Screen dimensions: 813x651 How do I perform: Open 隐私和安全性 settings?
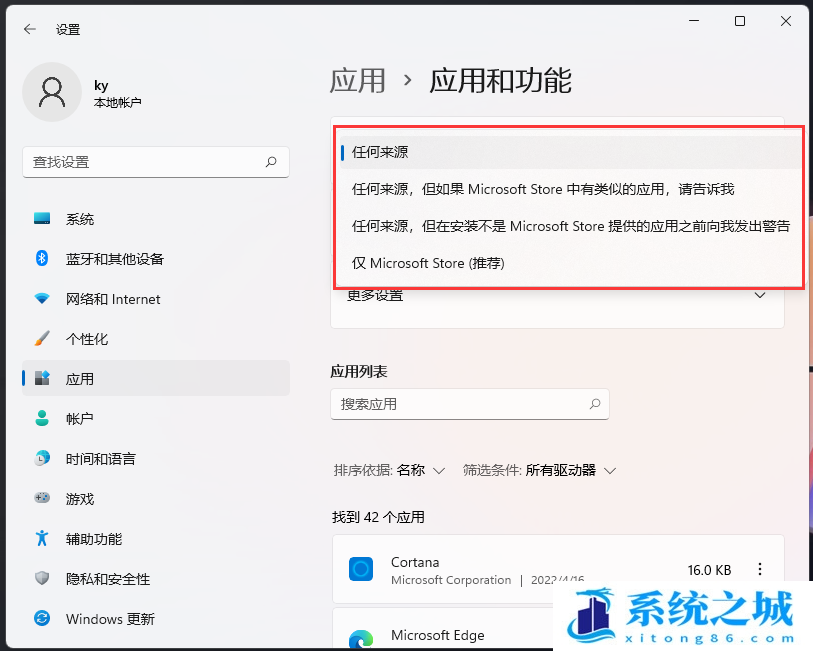point(107,579)
